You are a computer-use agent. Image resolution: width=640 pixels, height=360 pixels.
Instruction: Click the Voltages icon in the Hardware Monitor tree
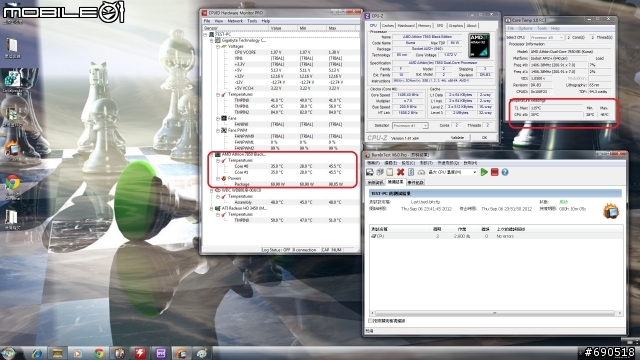coord(224,47)
